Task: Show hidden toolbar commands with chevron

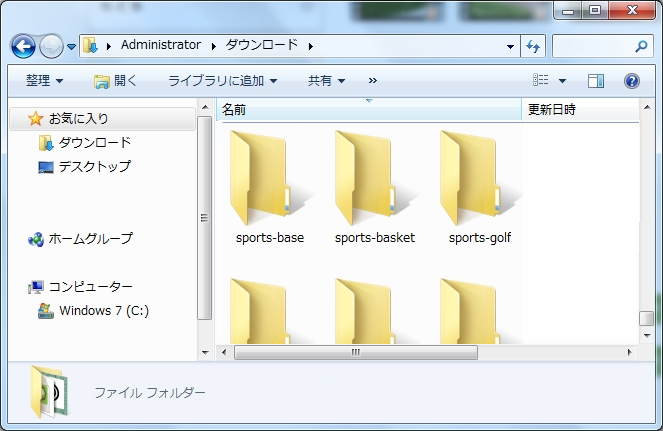Action: pyautogui.click(x=373, y=81)
